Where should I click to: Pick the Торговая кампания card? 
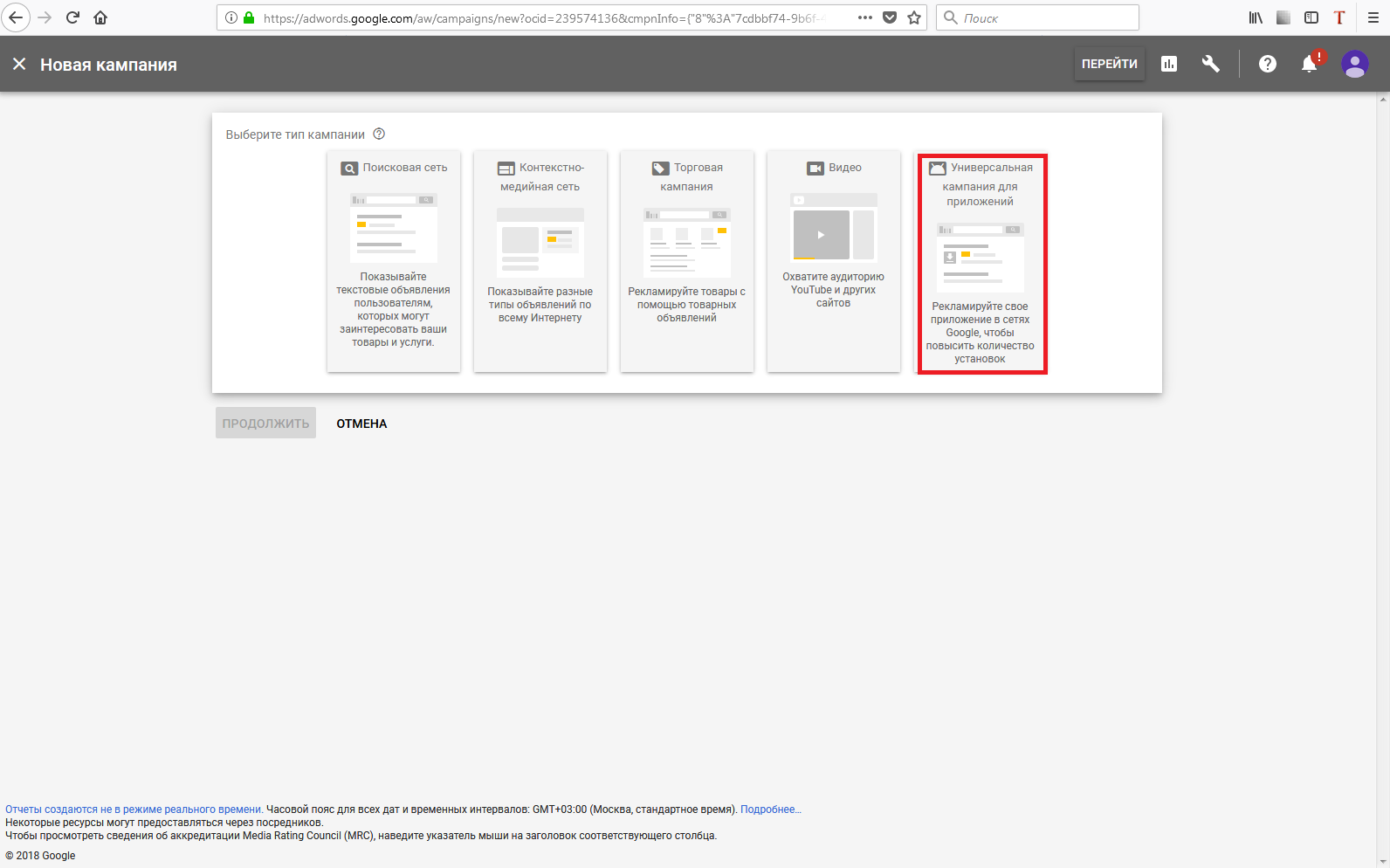point(687,261)
